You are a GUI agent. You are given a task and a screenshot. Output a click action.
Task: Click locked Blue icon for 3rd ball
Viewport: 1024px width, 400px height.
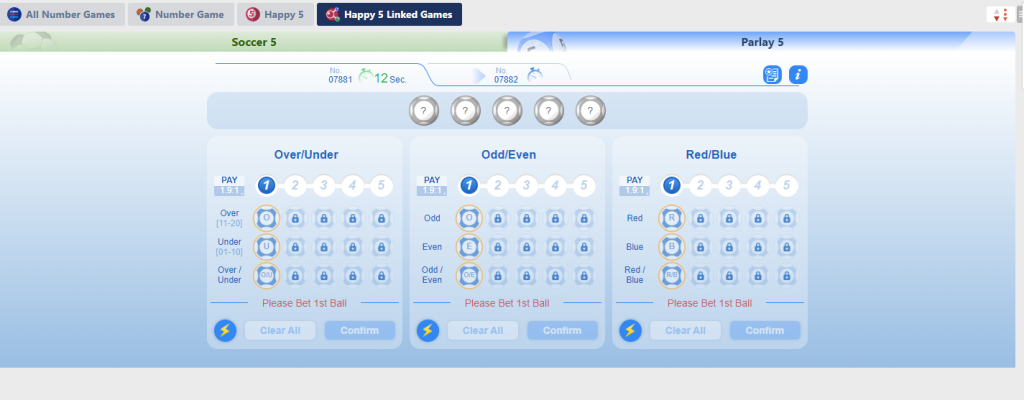pyautogui.click(x=729, y=246)
